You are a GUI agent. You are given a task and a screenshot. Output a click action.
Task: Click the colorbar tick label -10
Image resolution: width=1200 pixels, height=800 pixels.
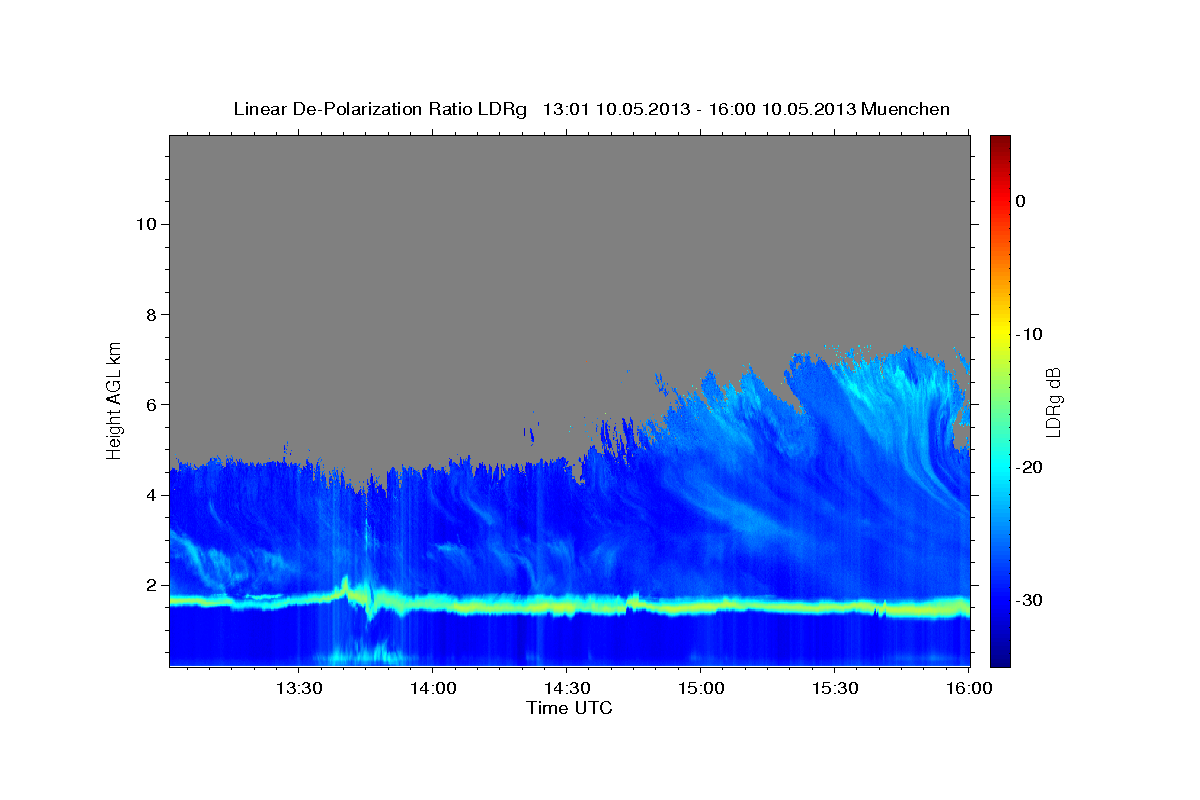pyautogui.click(x=1030, y=334)
